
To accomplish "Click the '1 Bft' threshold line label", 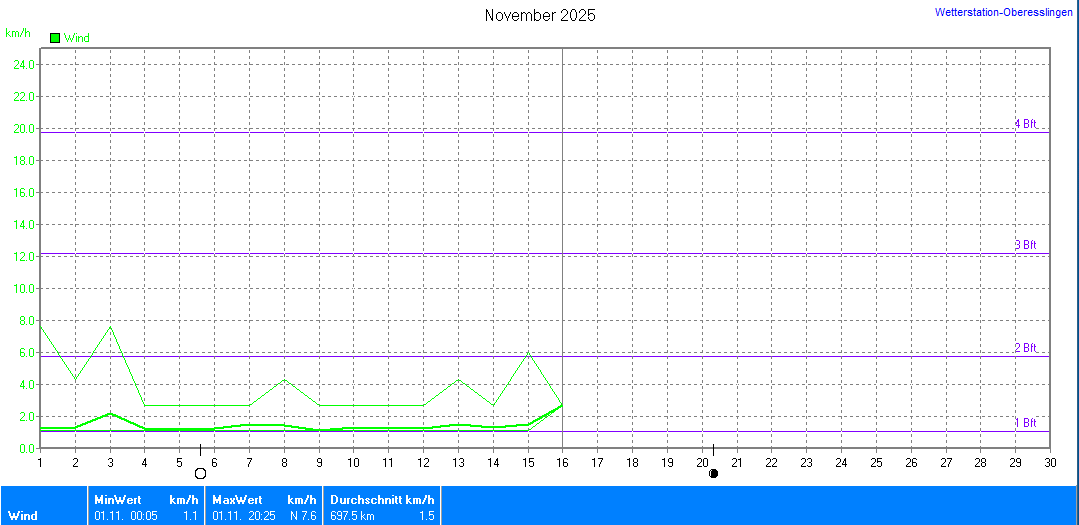I will (x=1025, y=423).
